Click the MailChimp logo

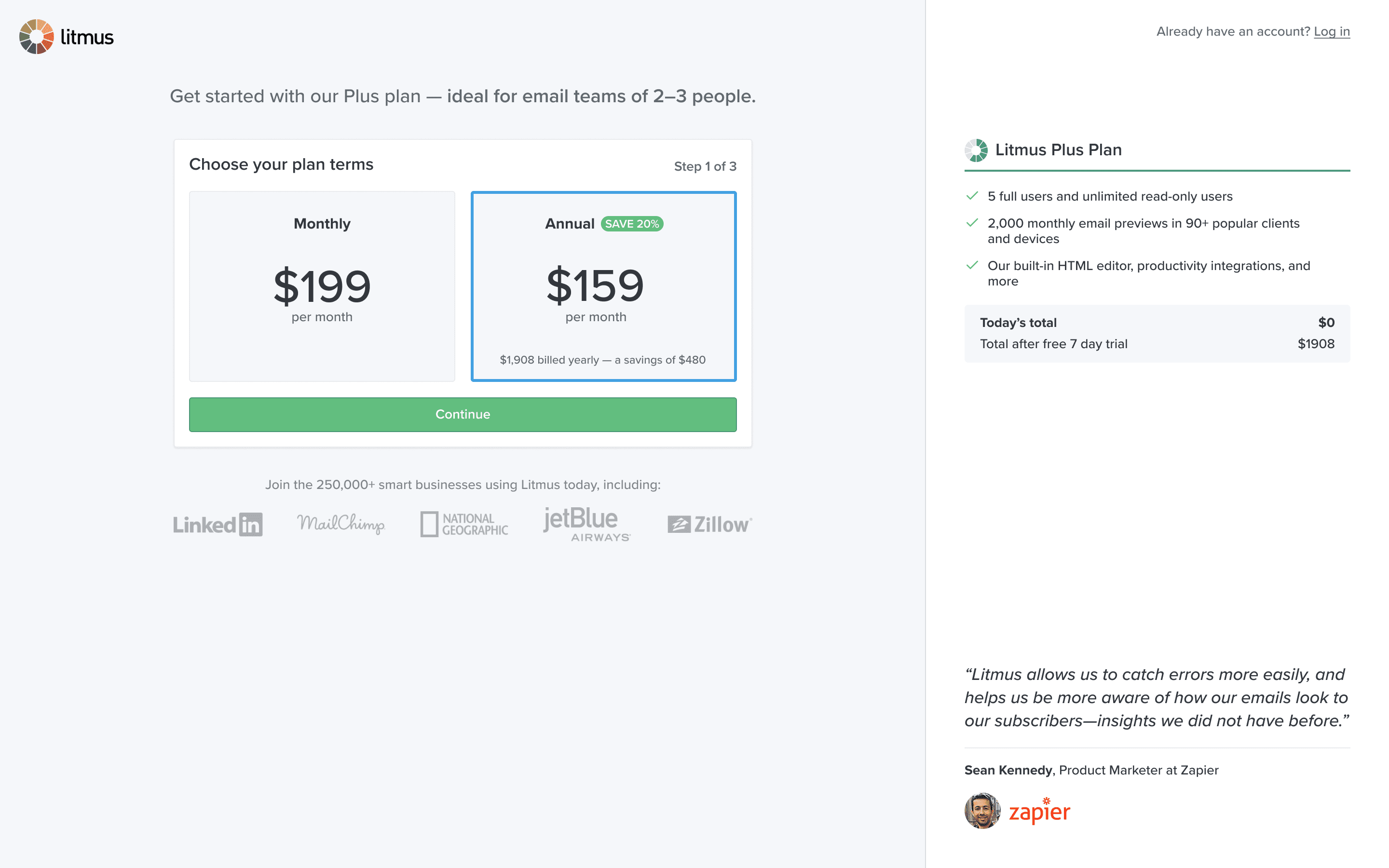coord(341,524)
